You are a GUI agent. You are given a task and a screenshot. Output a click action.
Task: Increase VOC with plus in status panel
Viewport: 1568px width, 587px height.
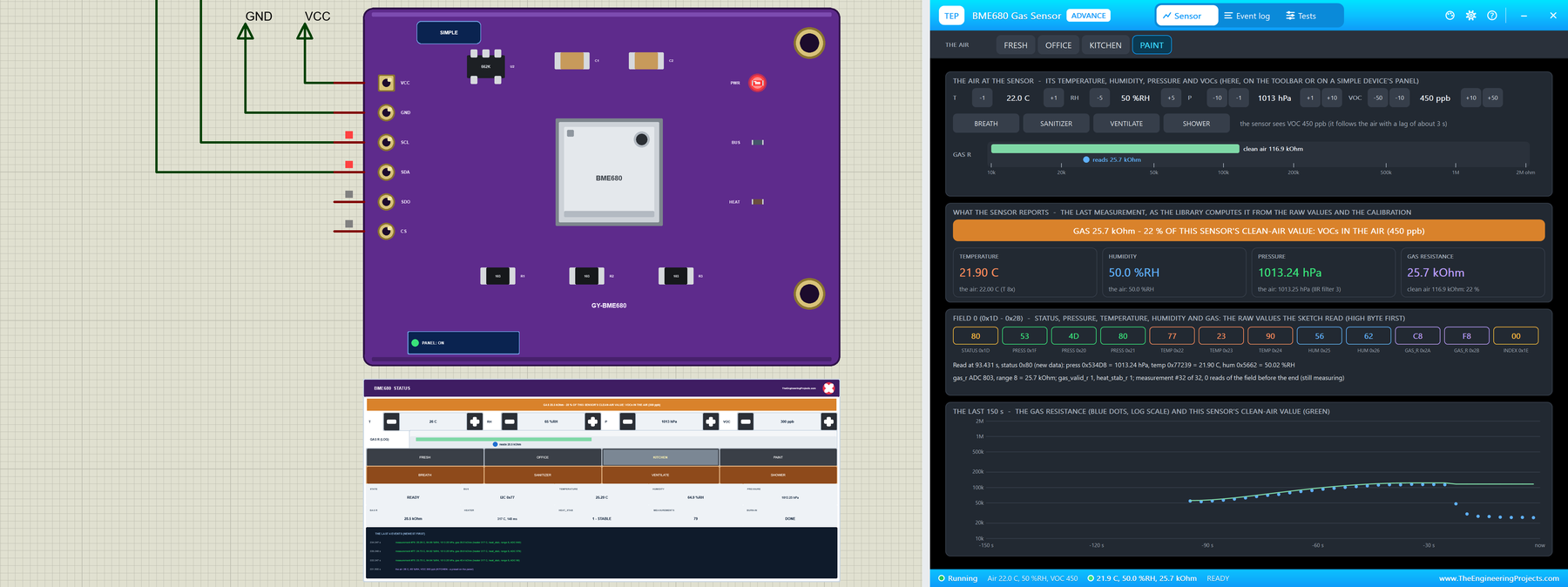pyautogui.click(x=828, y=422)
